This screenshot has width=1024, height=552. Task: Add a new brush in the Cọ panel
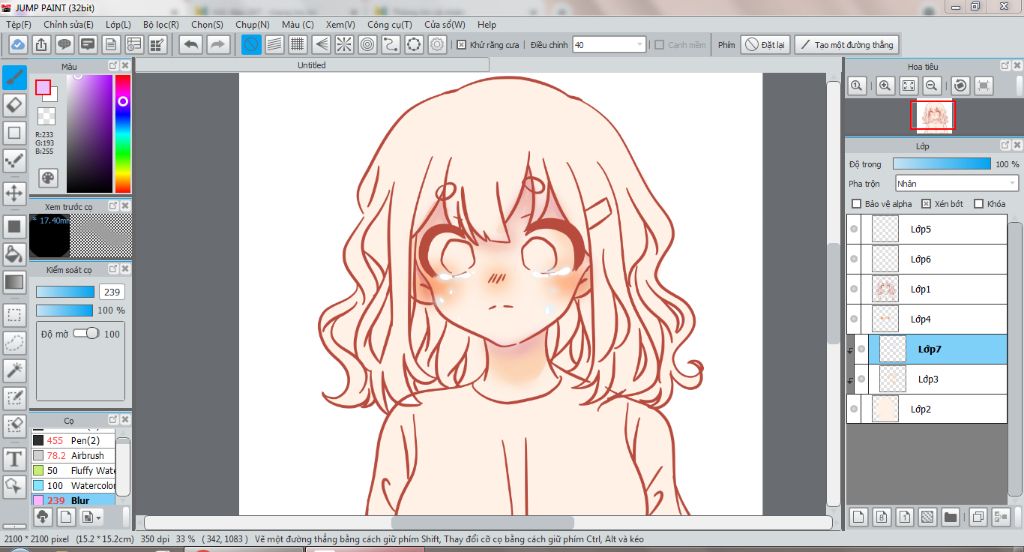(66, 517)
